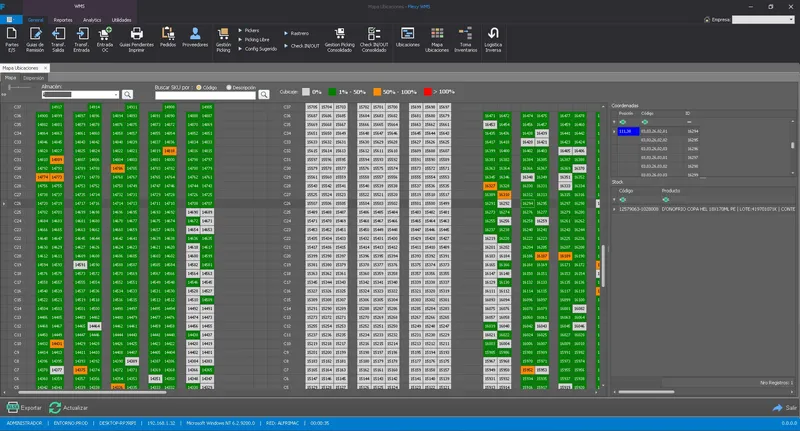The width and height of the screenshot is (800, 431).
Task: Click the Coordenadas list vertical scrollbar
Action: tap(792, 146)
